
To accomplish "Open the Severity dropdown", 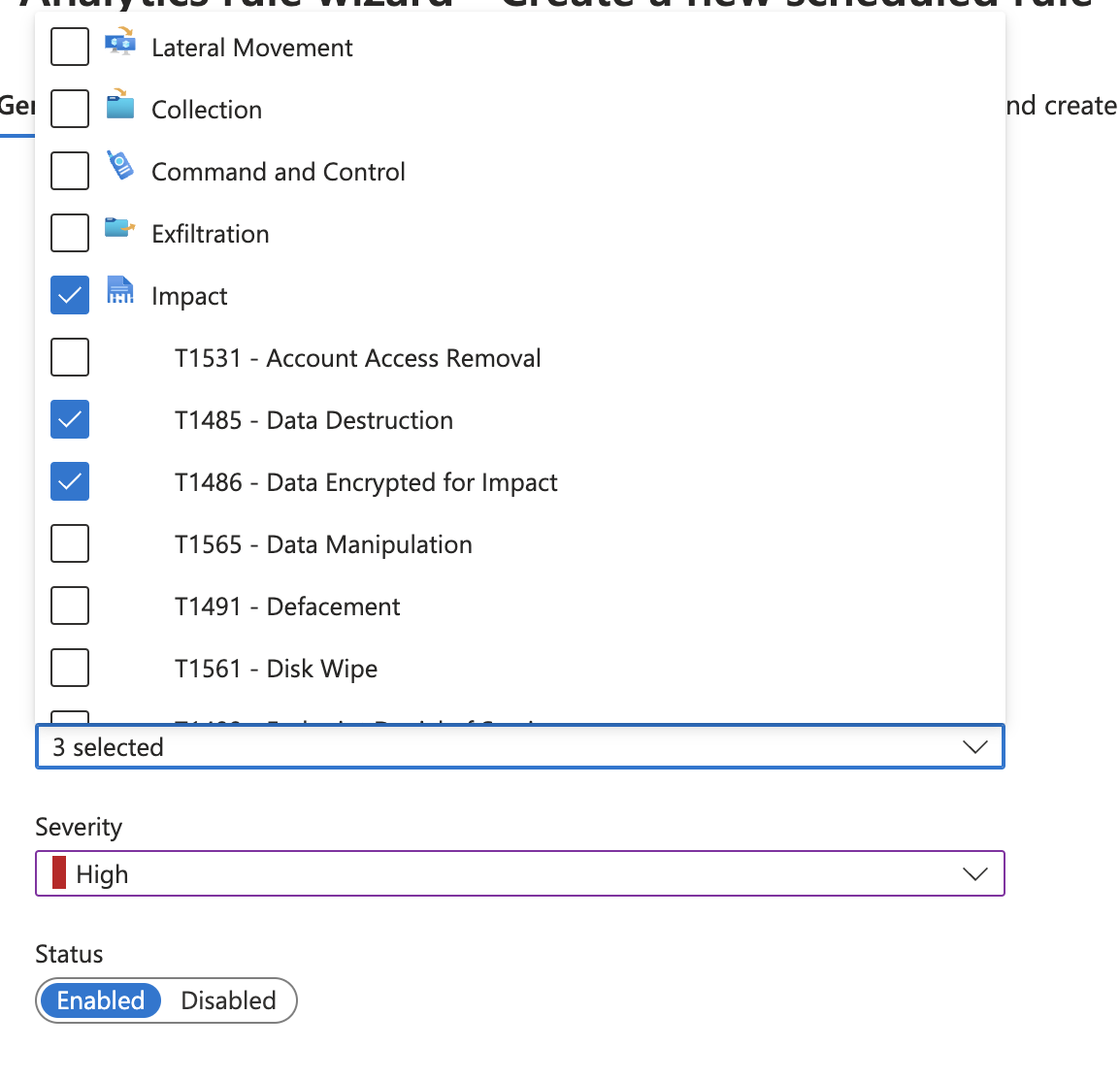I will click(x=974, y=872).
